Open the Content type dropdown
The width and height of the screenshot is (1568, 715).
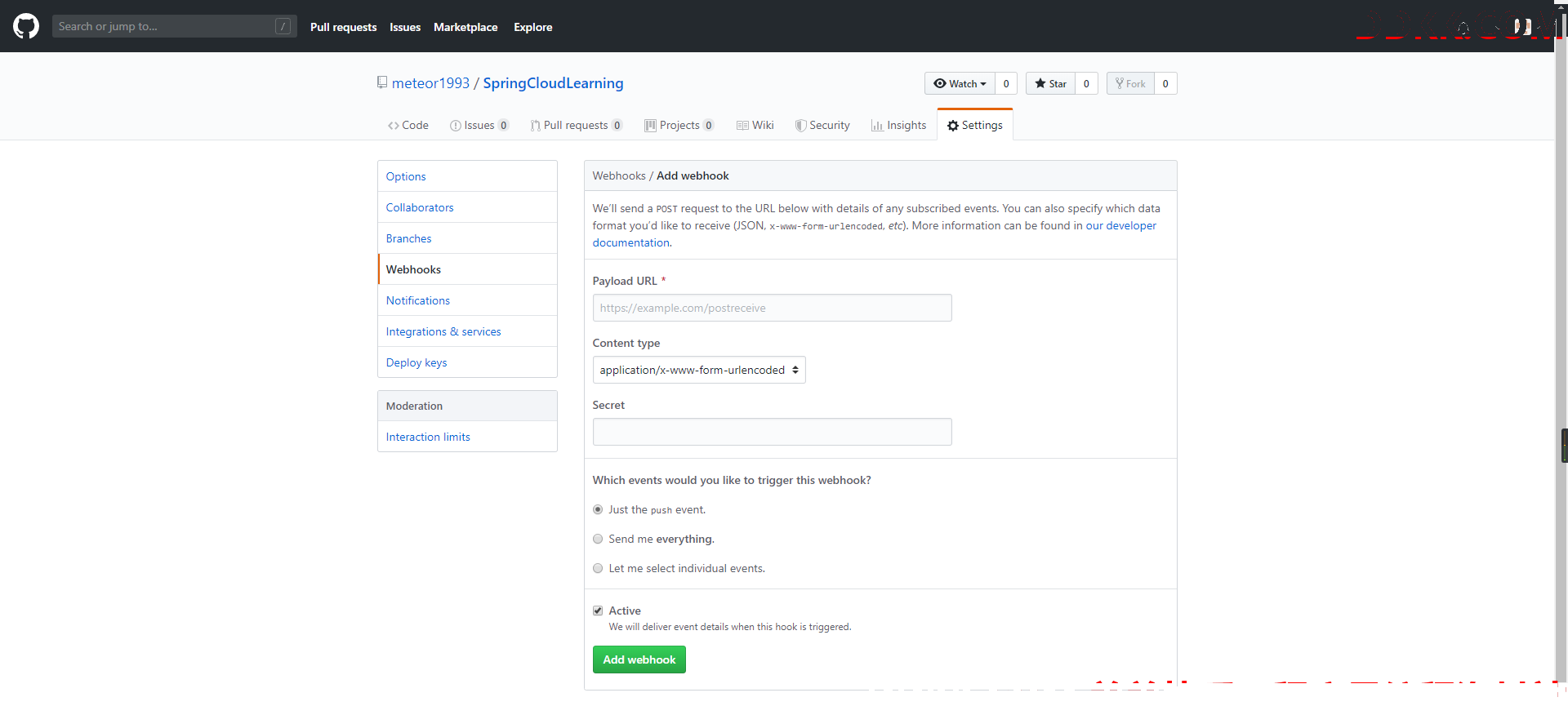click(699, 370)
